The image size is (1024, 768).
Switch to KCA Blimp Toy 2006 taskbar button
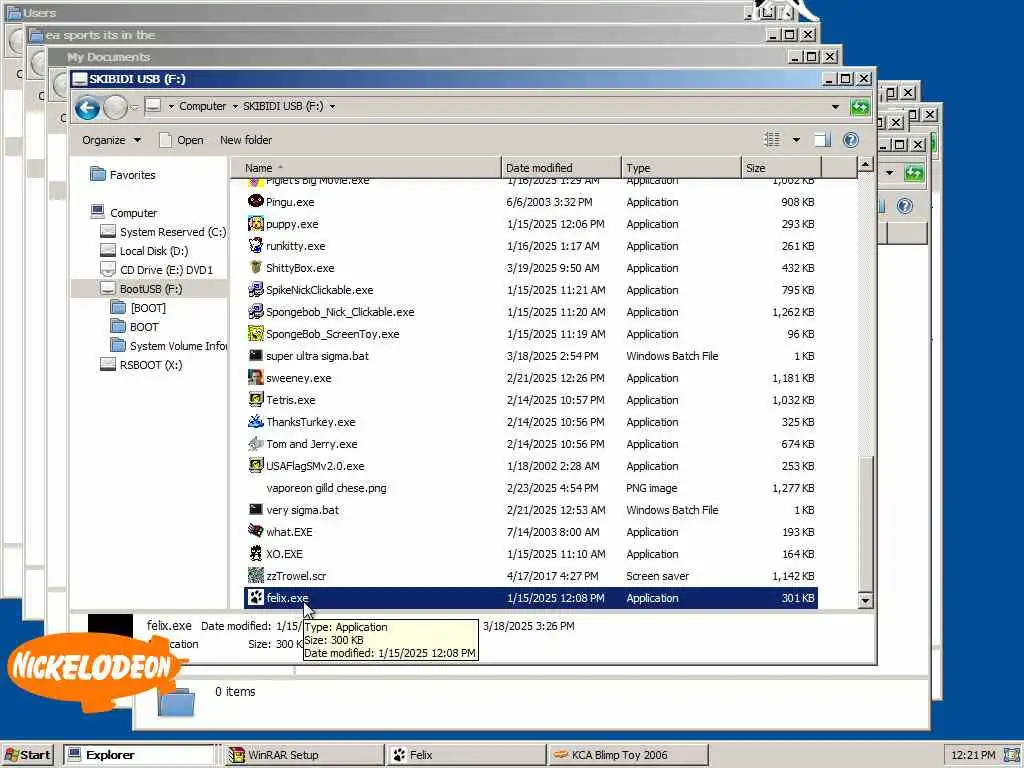(x=628, y=755)
